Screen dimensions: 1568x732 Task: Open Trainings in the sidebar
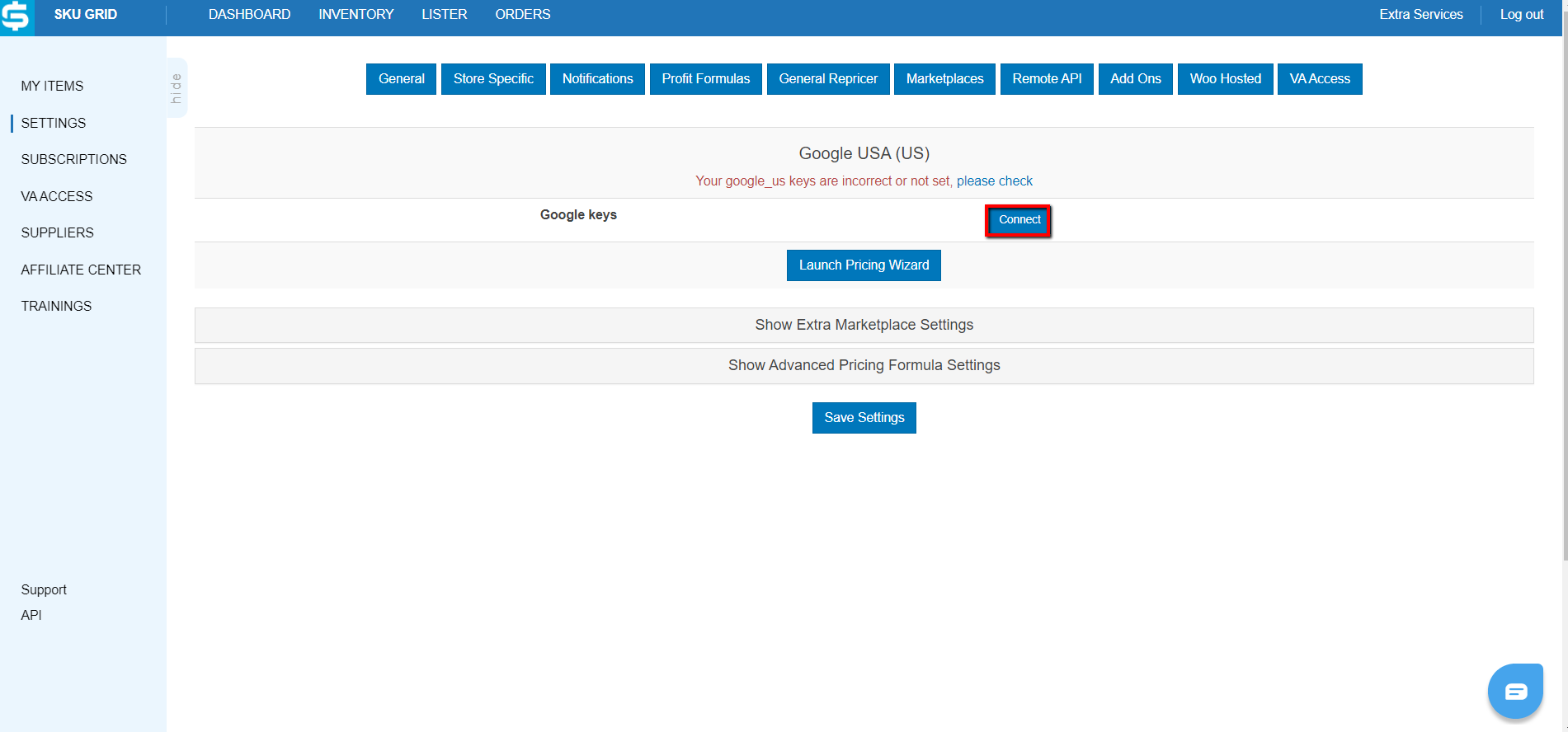point(56,306)
